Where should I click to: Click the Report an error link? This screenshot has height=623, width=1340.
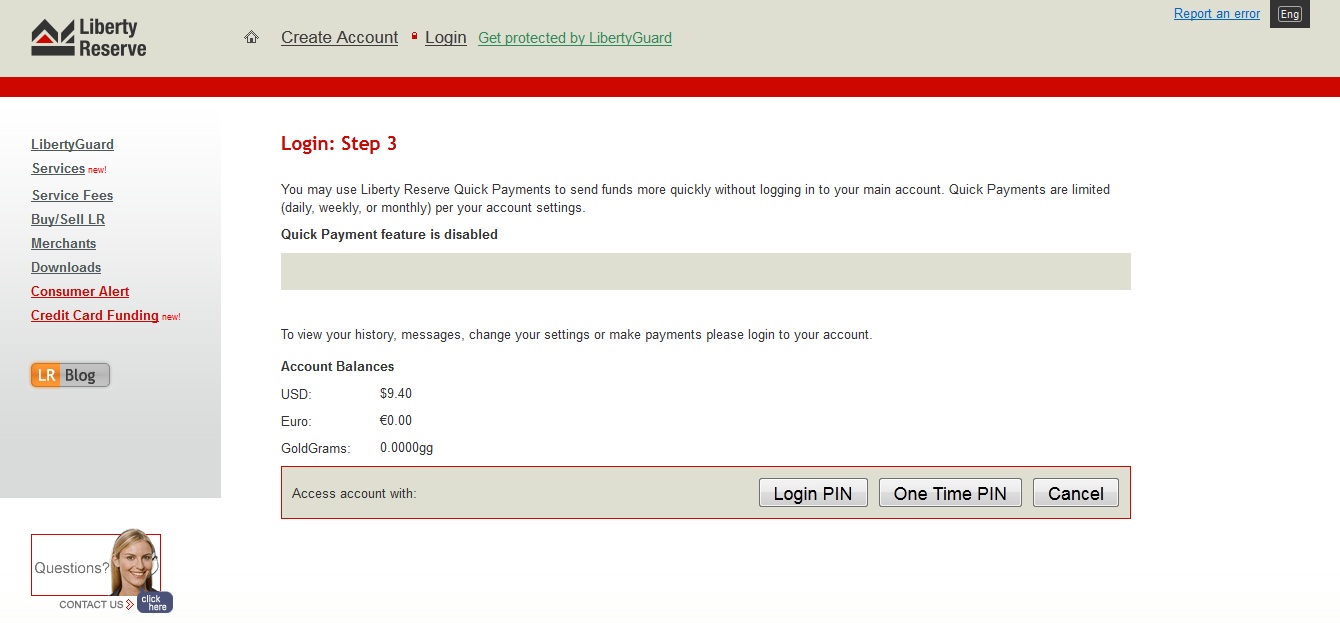1217,13
